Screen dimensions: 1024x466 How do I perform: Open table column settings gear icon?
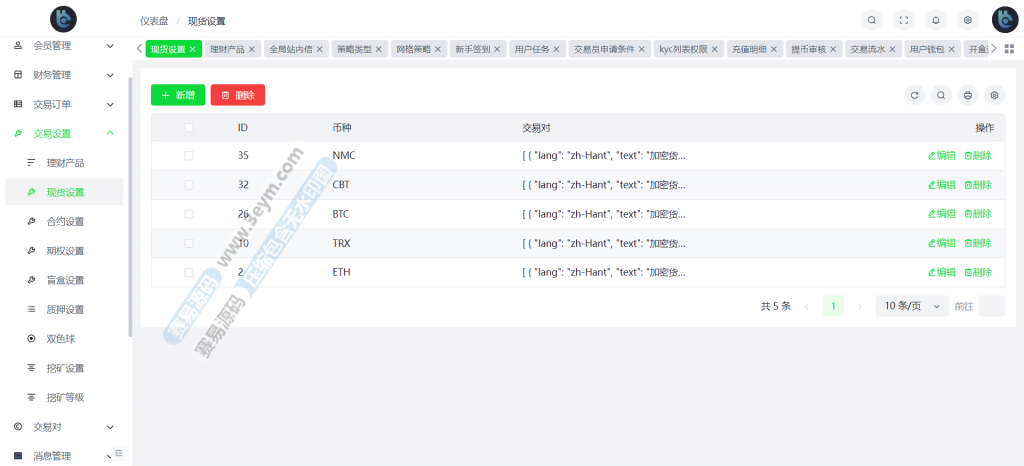994,95
